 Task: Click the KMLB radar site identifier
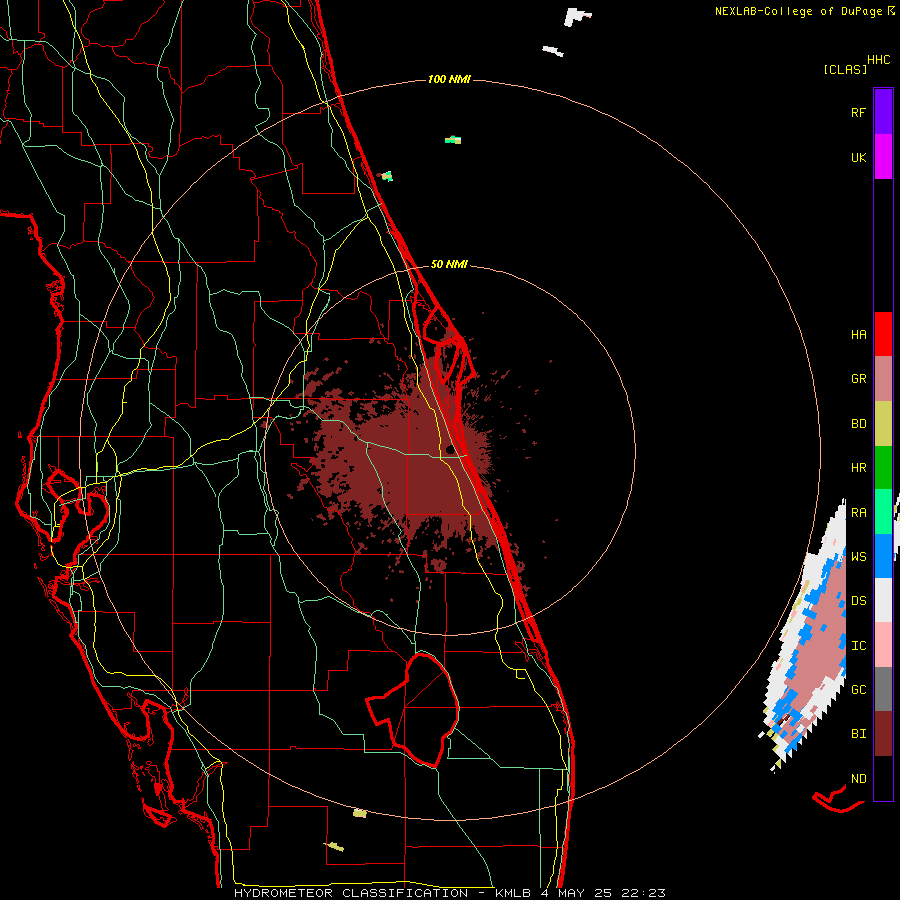tap(511, 893)
